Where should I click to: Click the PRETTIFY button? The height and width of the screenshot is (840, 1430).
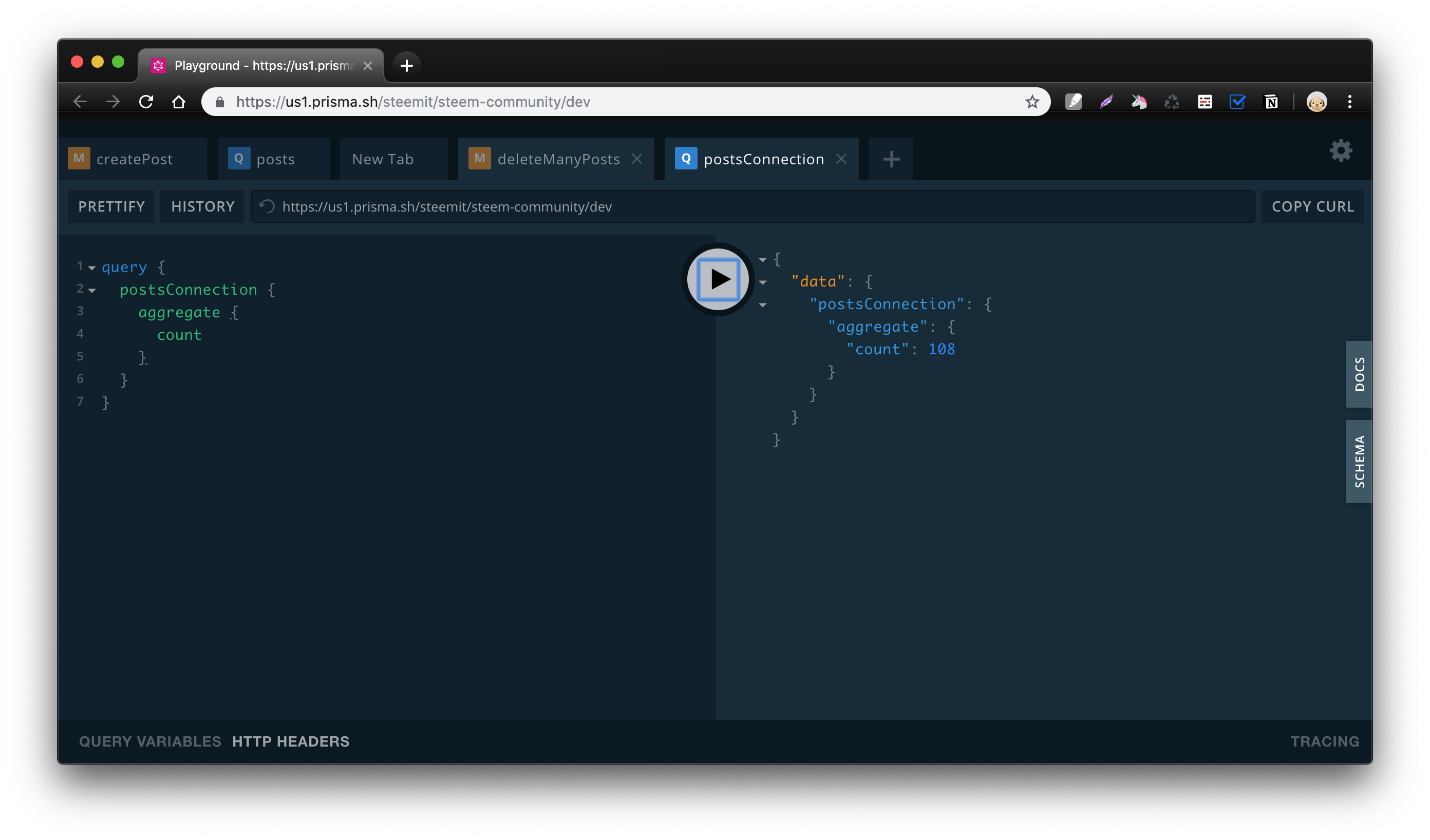(x=111, y=206)
